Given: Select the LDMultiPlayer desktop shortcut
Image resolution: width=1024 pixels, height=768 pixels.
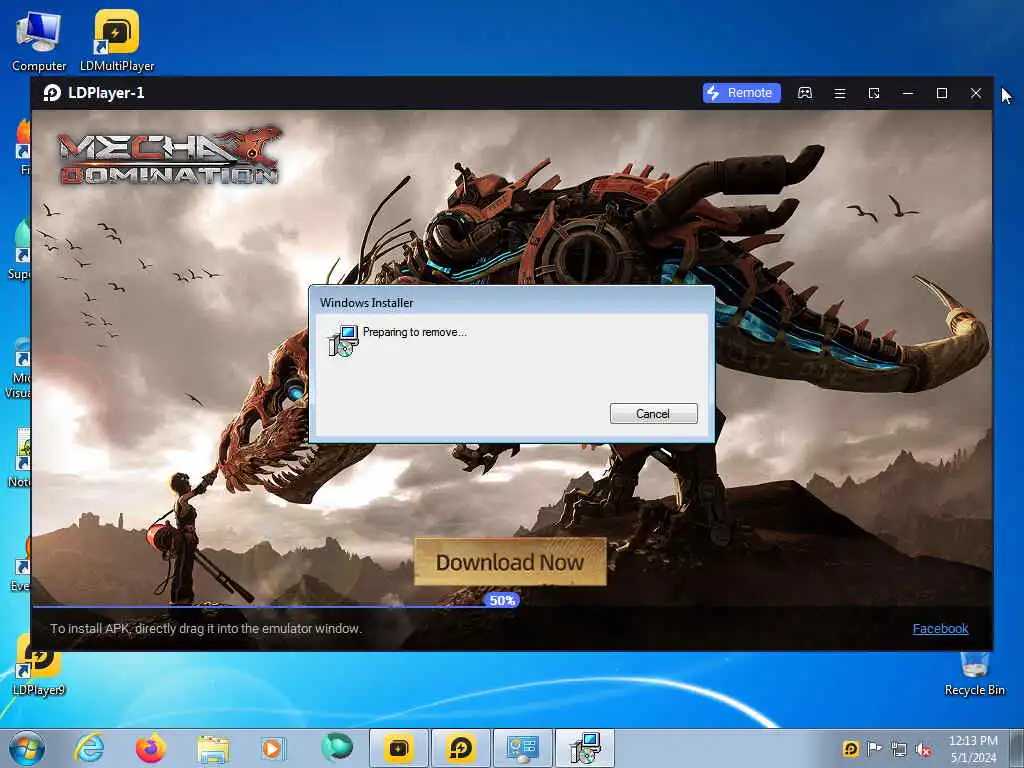Looking at the screenshot, I should coord(117,41).
